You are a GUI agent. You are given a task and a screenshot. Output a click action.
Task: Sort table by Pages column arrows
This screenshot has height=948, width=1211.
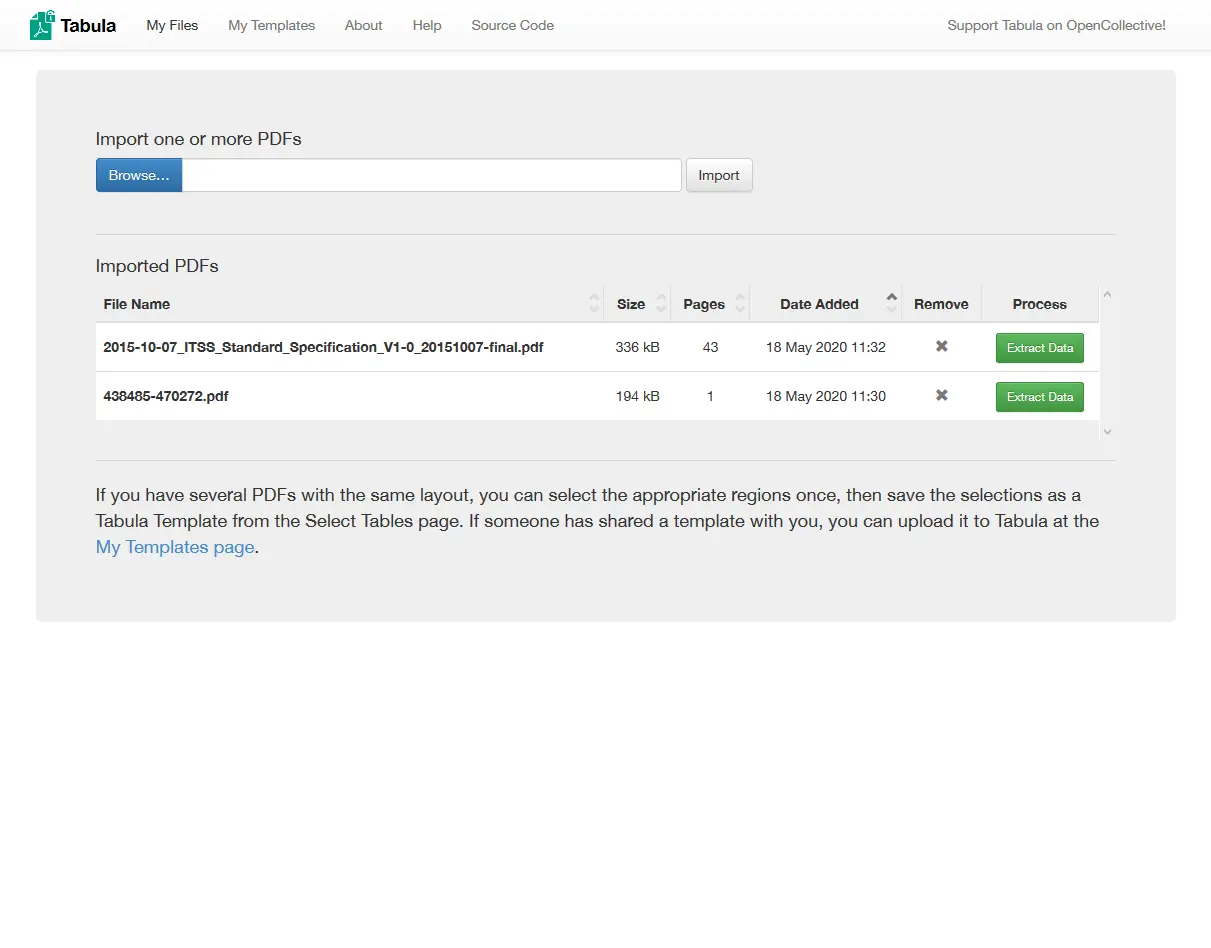pyautogui.click(x=740, y=304)
